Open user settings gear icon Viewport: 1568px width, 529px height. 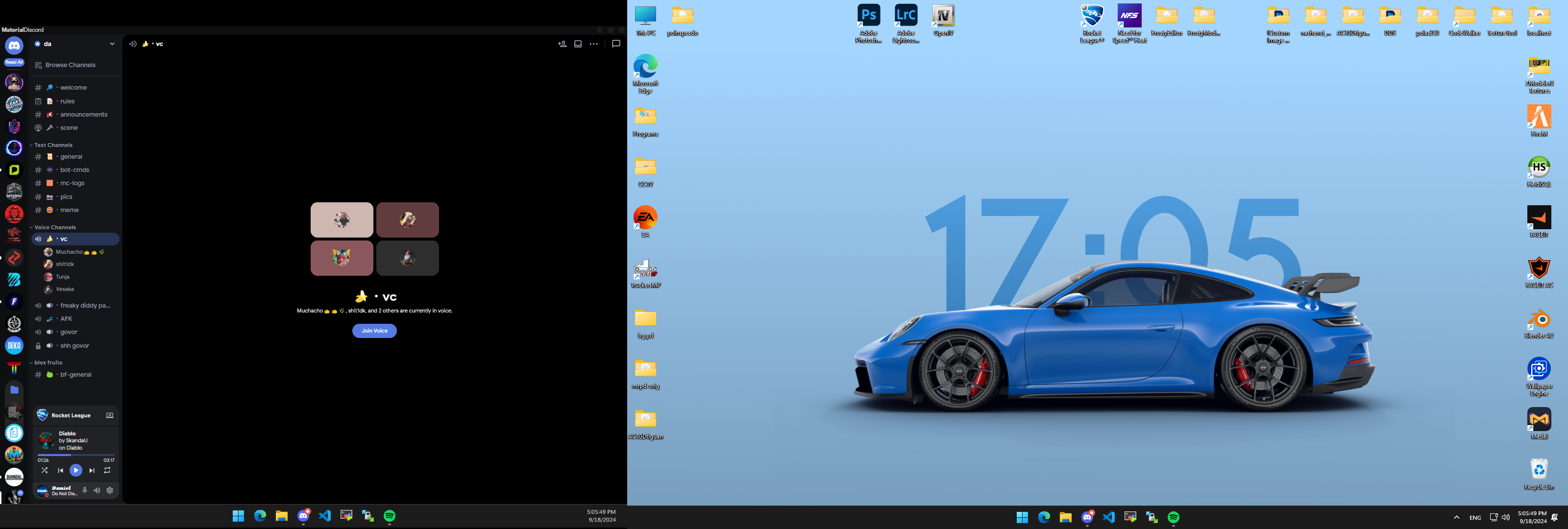110,491
